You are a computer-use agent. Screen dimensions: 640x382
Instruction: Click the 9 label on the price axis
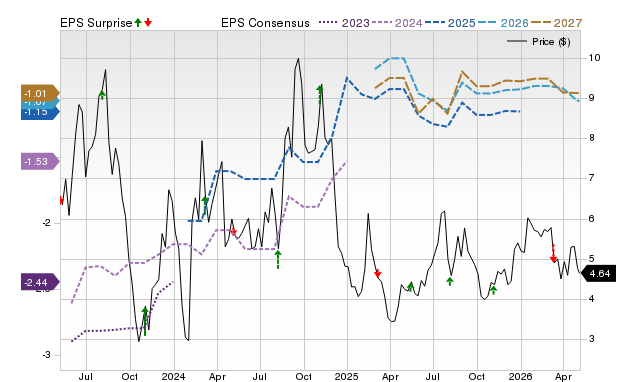point(592,98)
